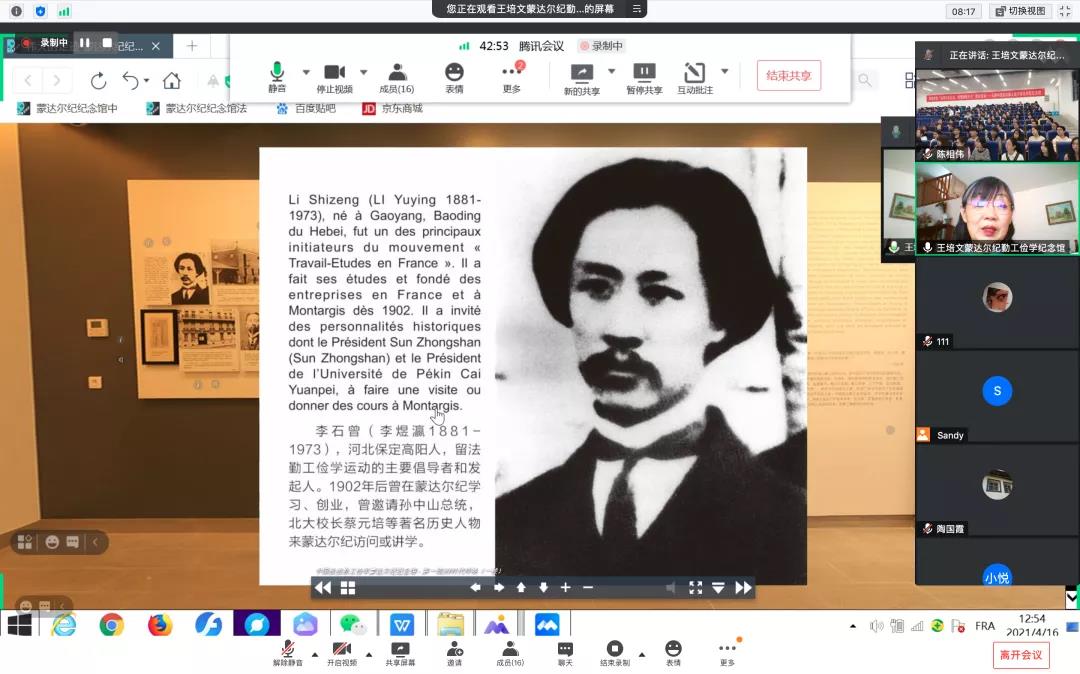1080x674 pixels.
Task: Pause screen sharing
Action: [644, 76]
